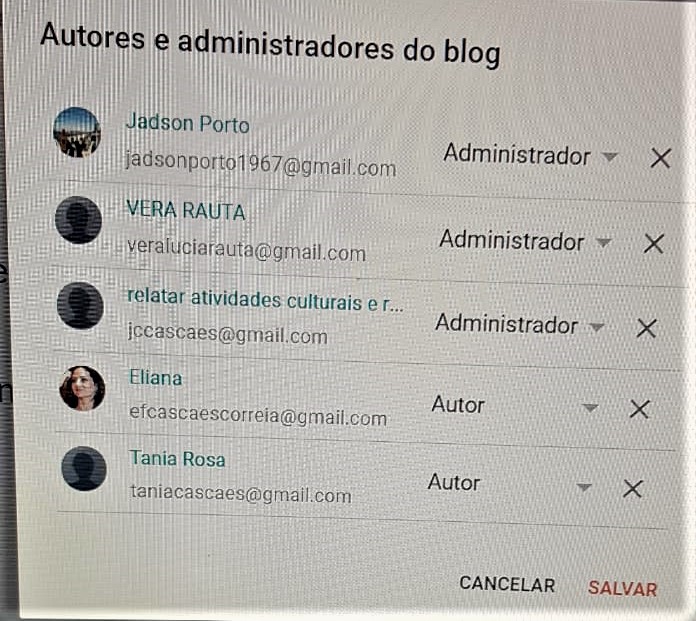696x621 pixels.
Task: Open the Tania Rosa profile link
Action: point(177,458)
